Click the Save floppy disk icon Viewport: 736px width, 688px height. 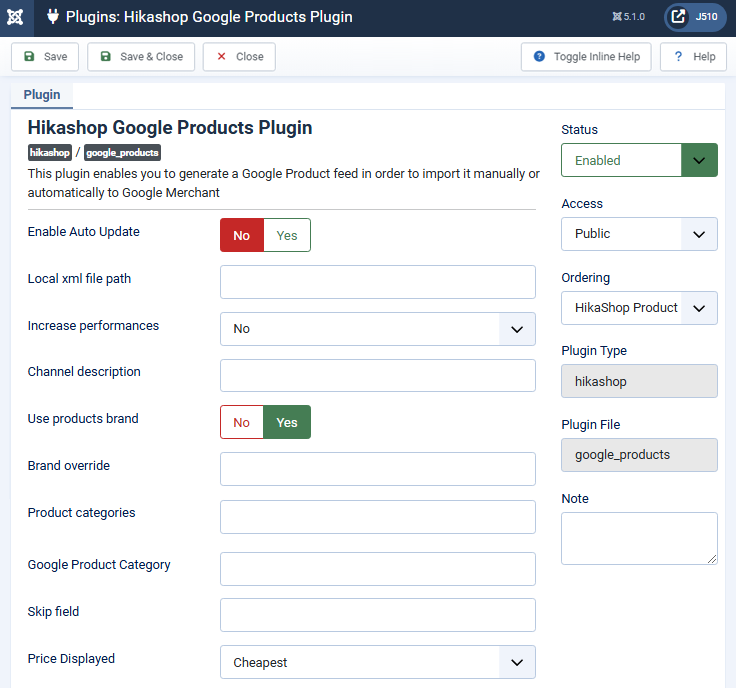click(29, 56)
